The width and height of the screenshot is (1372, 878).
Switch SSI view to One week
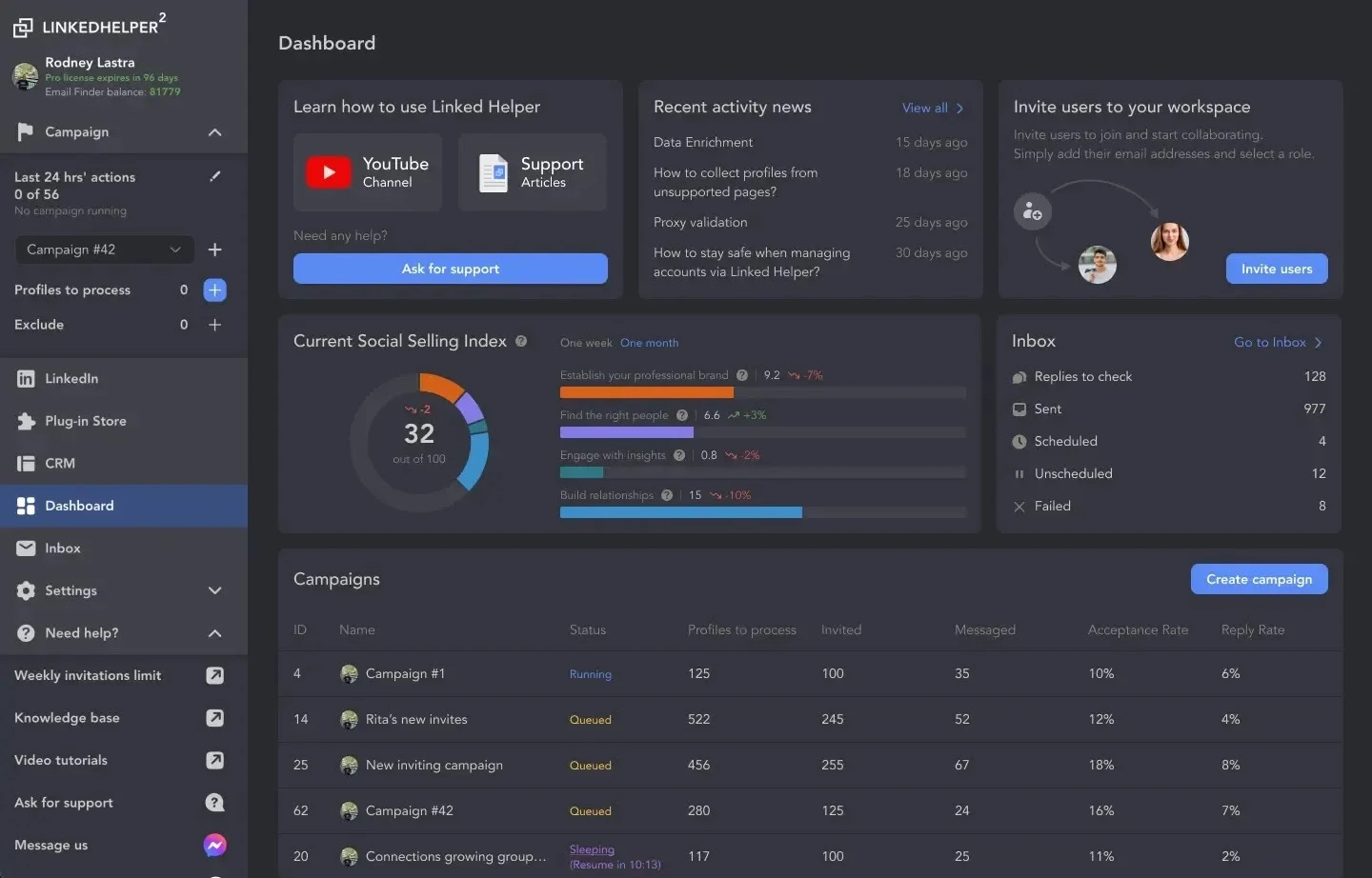pyautogui.click(x=586, y=343)
